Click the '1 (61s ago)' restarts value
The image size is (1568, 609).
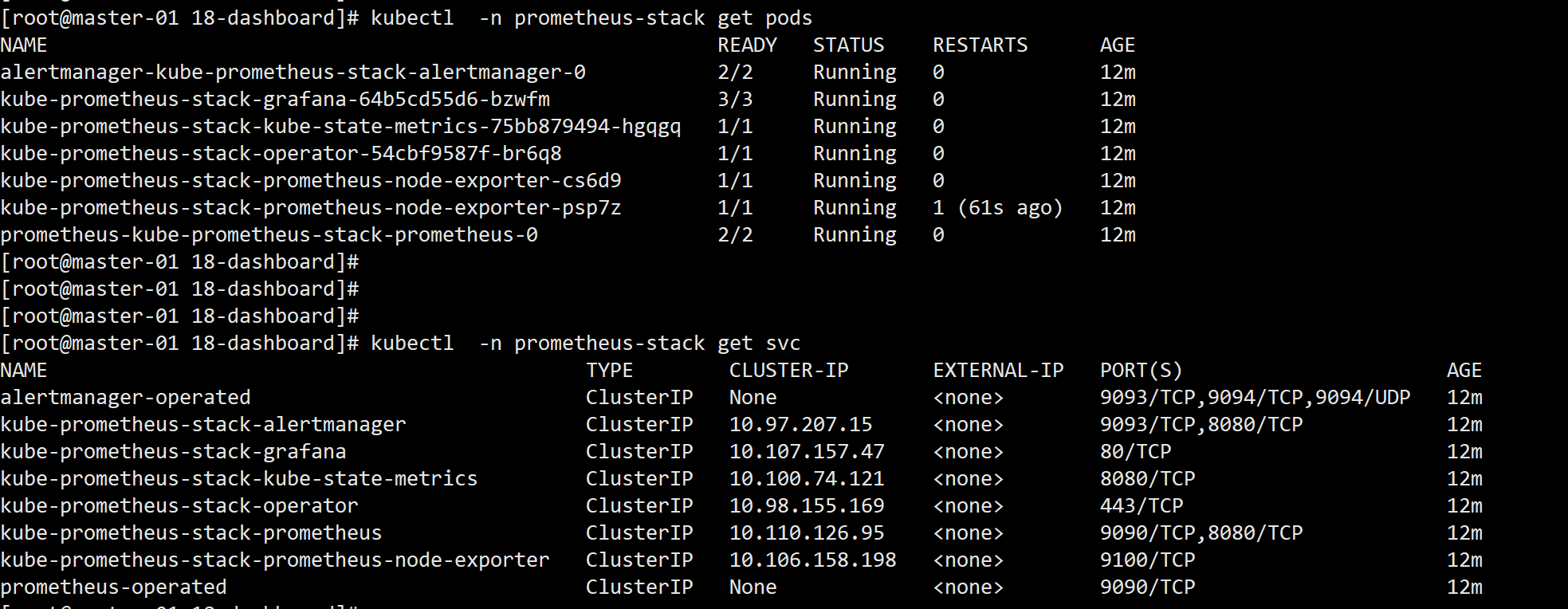[x=998, y=208]
